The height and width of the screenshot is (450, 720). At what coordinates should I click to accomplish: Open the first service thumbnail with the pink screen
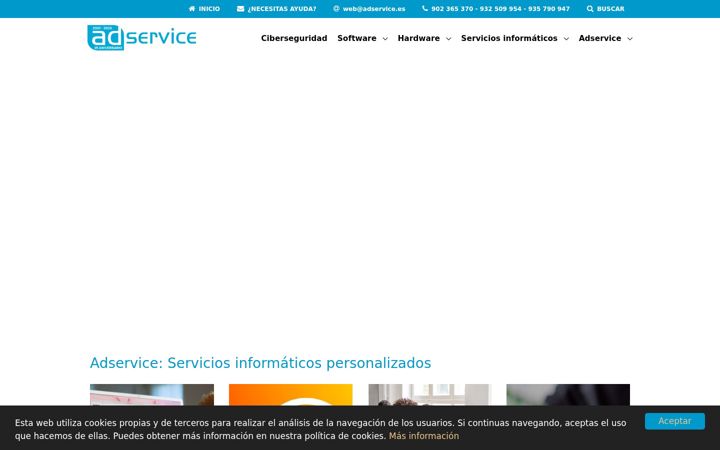pyautogui.click(x=152, y=395)
